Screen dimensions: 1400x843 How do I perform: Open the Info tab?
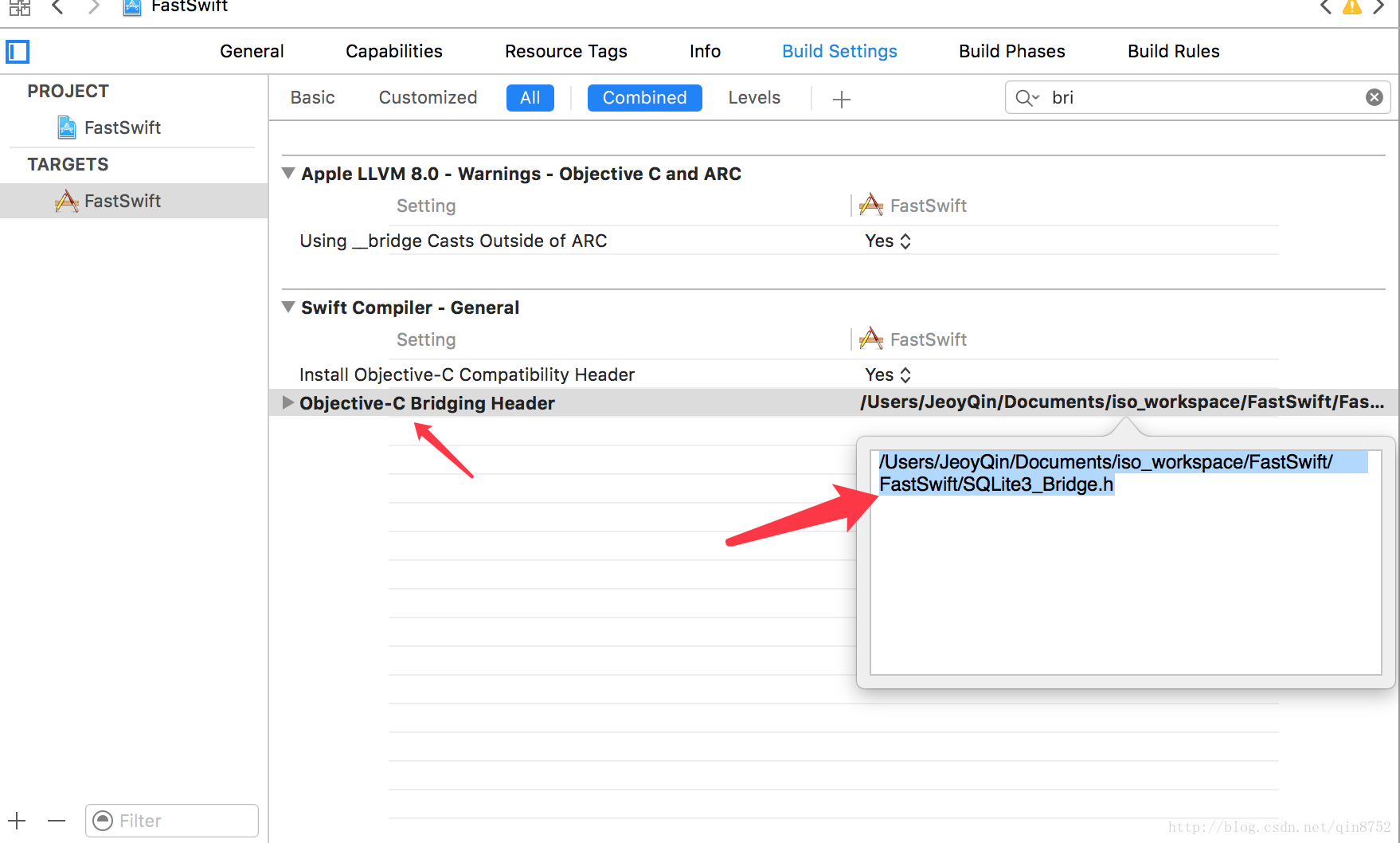(x=705, y=51)
